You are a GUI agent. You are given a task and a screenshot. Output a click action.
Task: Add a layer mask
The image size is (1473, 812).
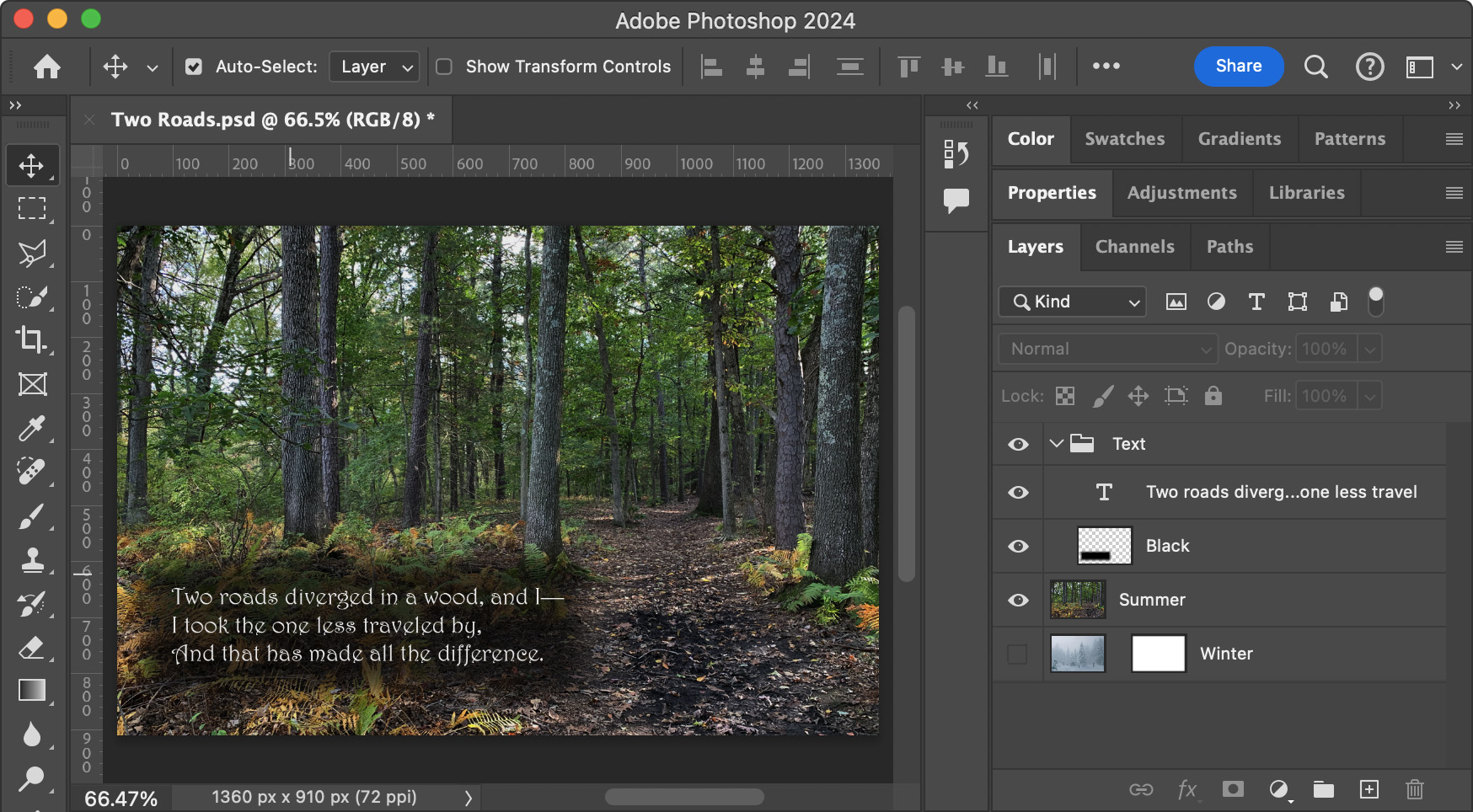tap(1233, 789)
